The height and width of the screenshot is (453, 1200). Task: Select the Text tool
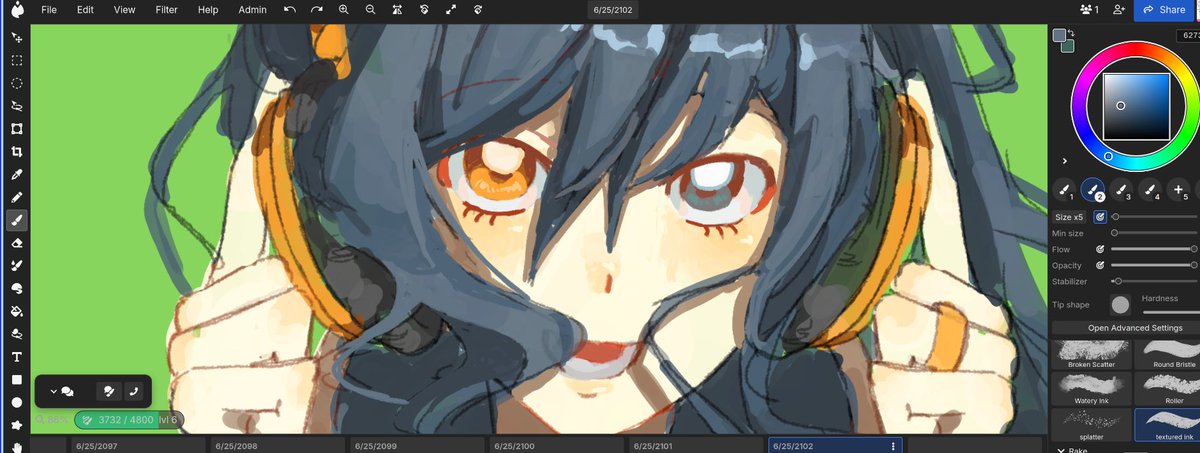click(16, 357)
